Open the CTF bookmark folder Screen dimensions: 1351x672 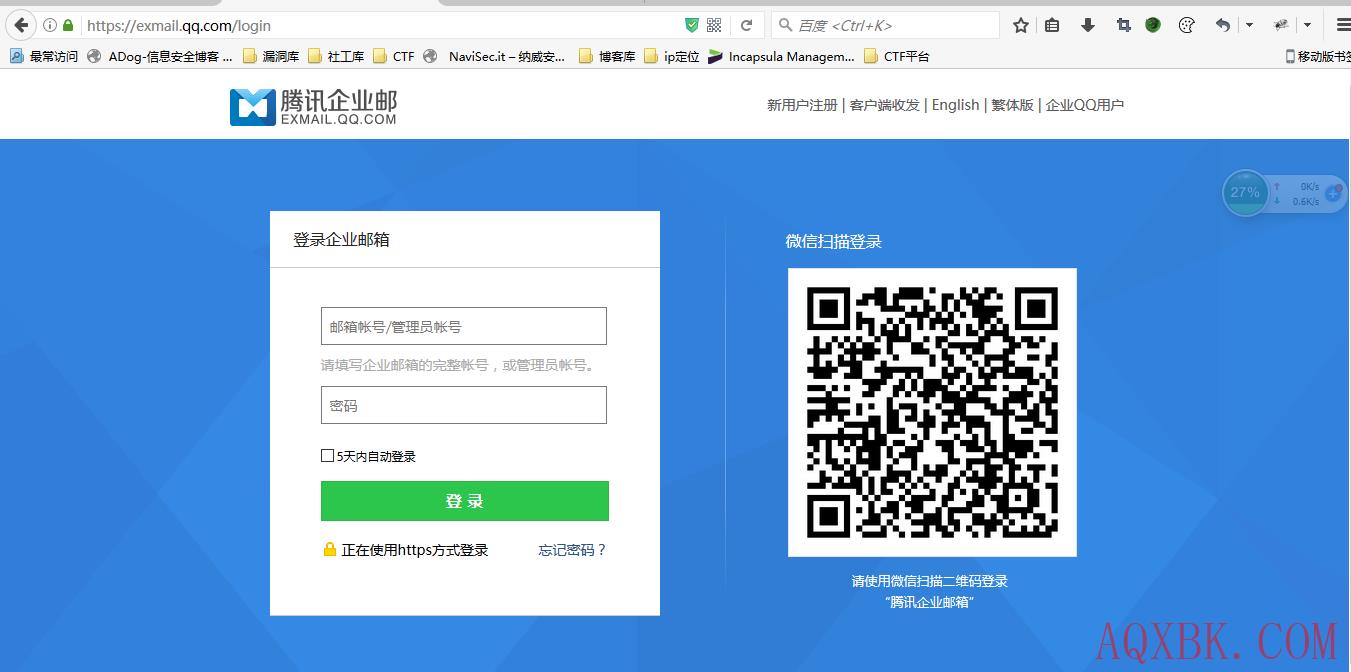(x=394, y=56)
